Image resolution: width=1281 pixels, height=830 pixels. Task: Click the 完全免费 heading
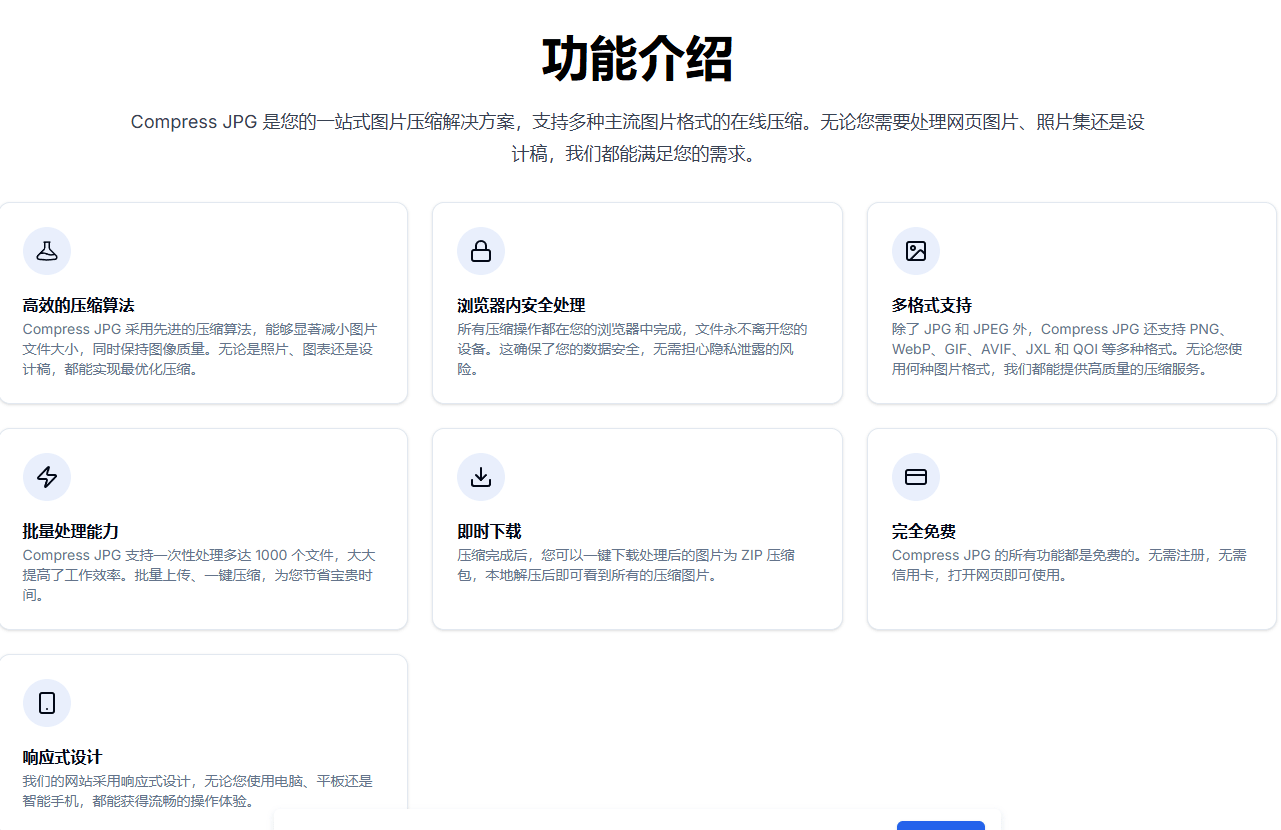pos(926,531)
